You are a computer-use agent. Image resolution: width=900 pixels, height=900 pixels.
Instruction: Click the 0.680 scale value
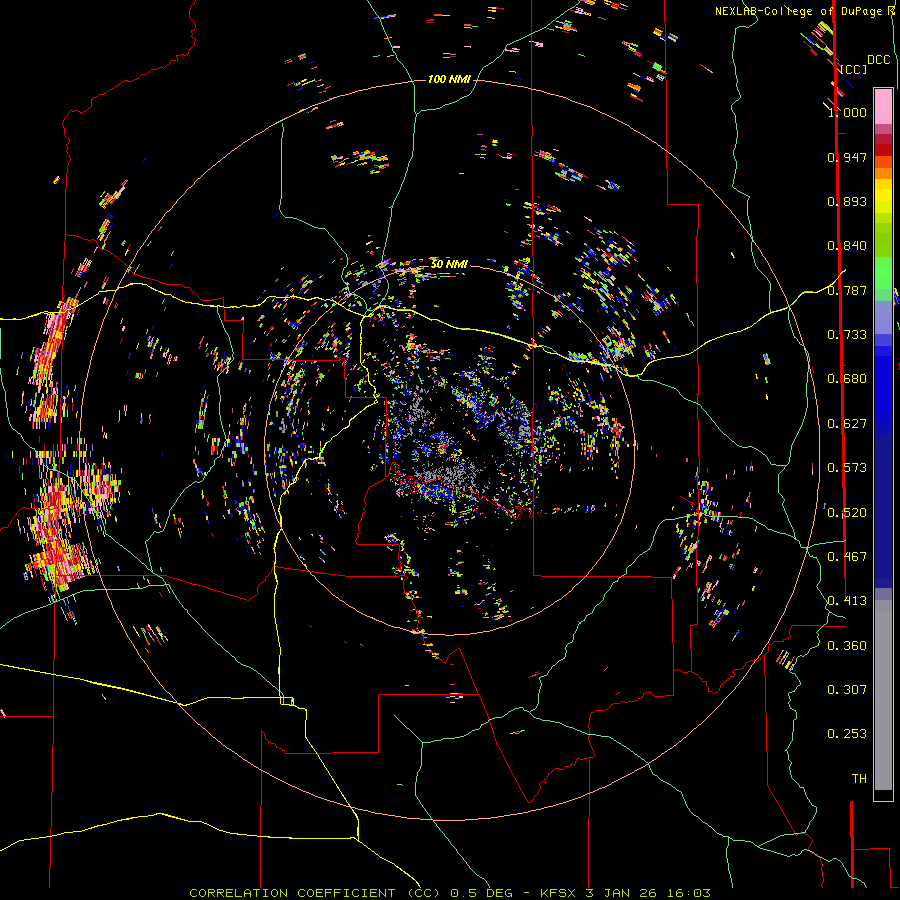tap(847, 379)
